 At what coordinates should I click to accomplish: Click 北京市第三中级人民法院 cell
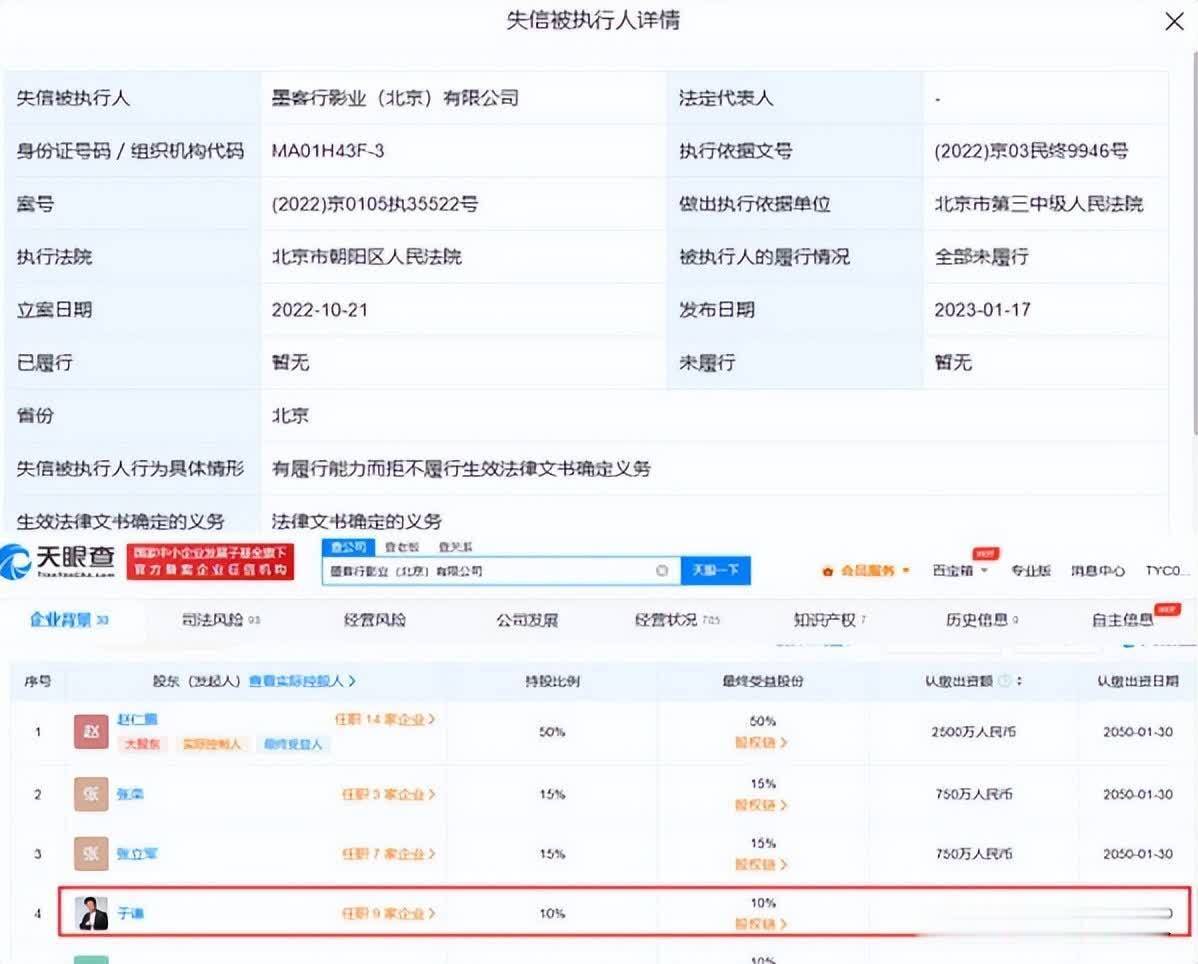(1039, 204)
